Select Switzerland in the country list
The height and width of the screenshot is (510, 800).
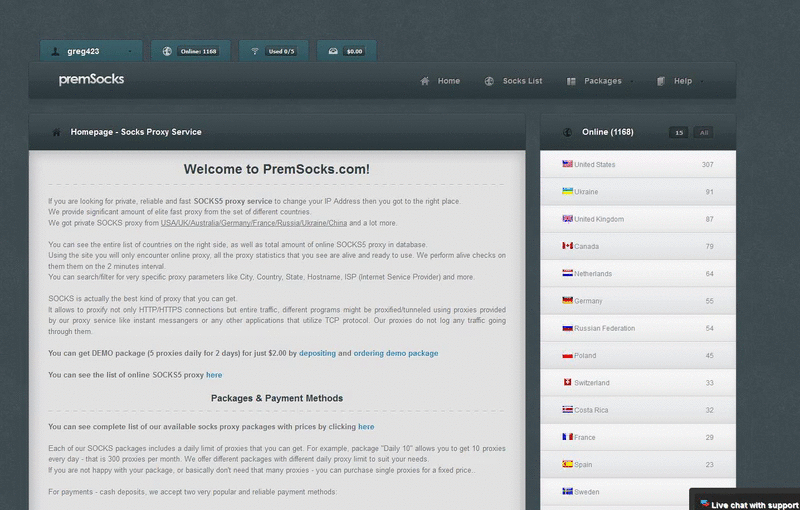638,382
